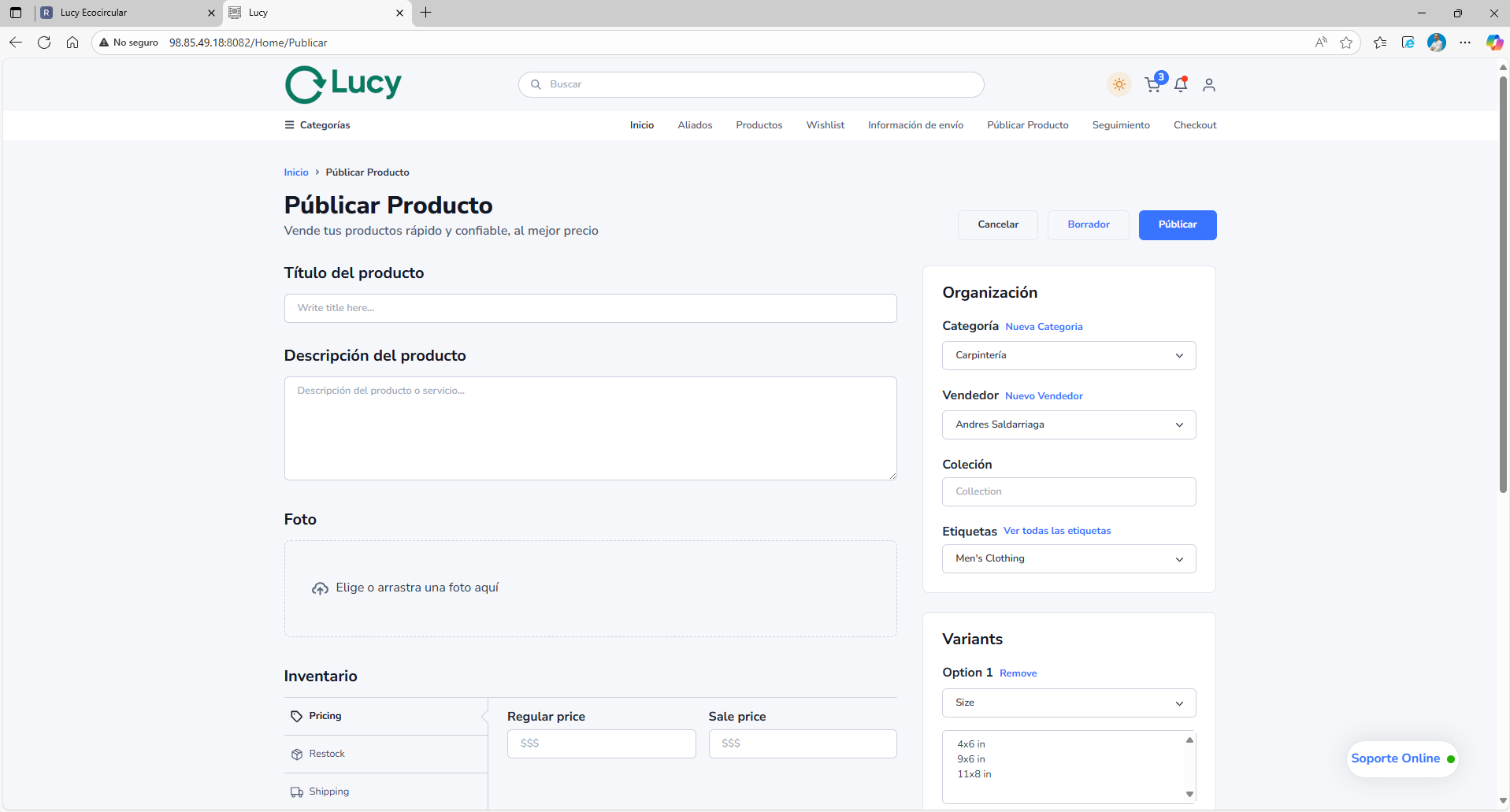Open the shopping cart
1510x812 pixels.
(x=1152, y=84)
